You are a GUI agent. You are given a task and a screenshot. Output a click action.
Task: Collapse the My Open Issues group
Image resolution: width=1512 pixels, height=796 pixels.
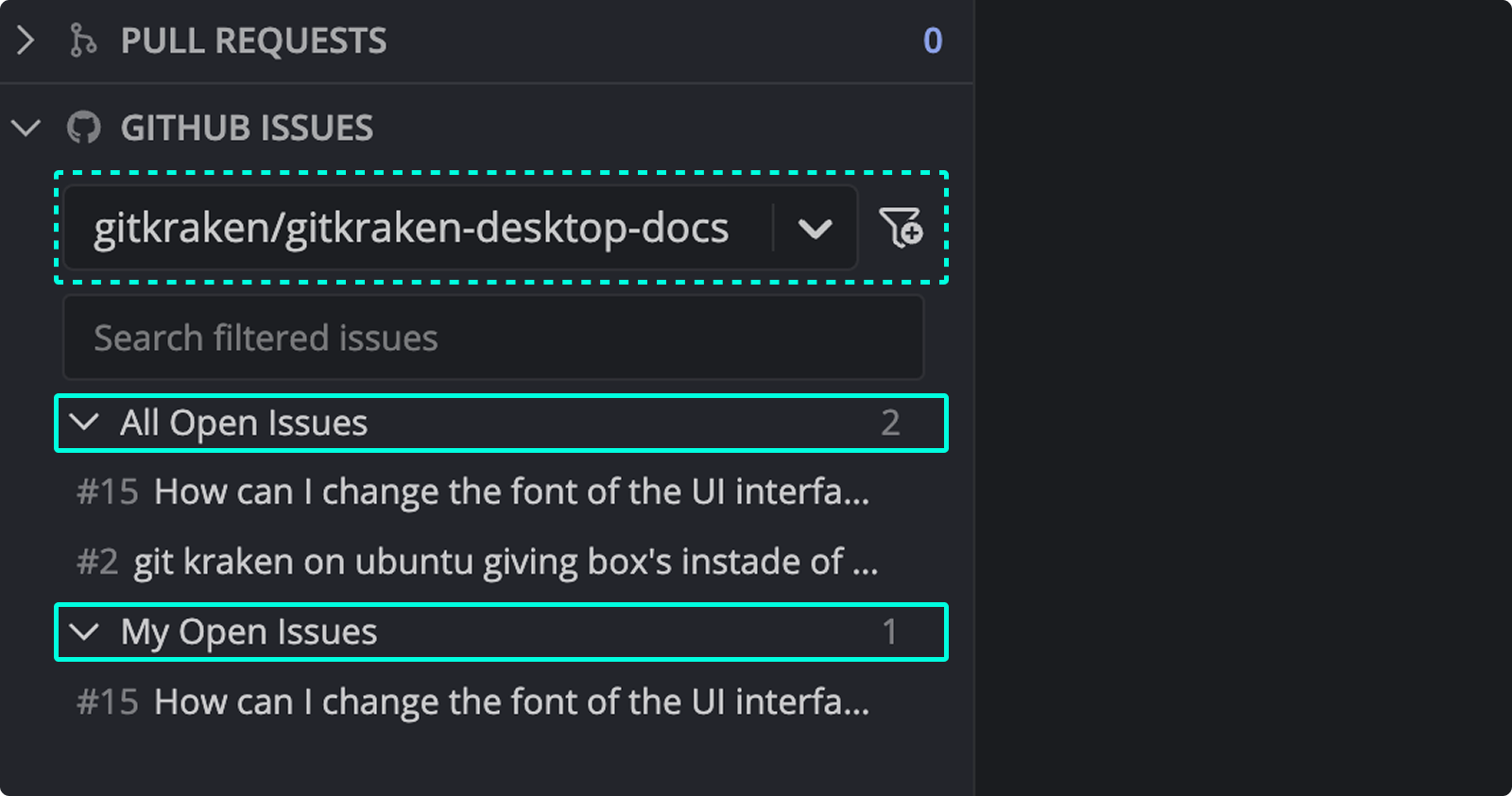pos(84,632)
